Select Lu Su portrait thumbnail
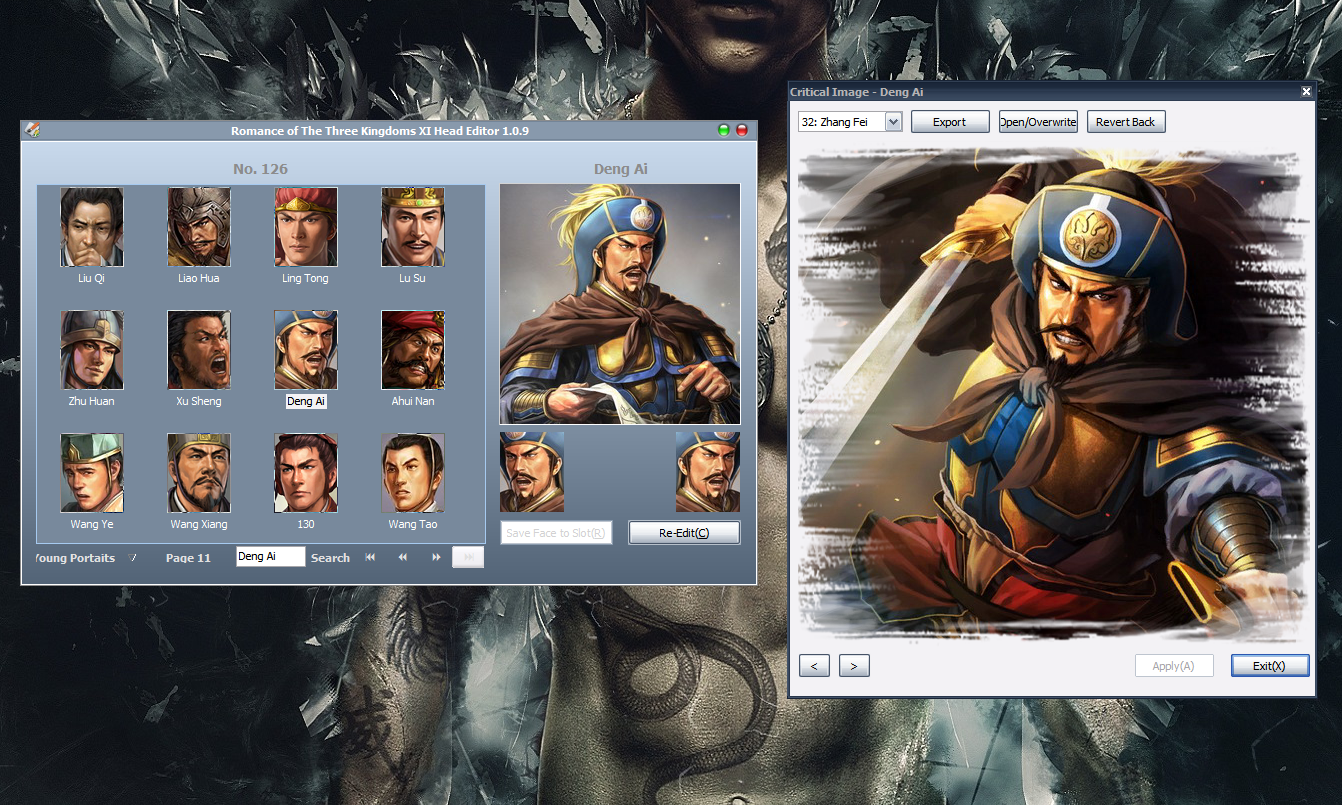This screenshot has width=1342, height=805. tap(412, 227)
